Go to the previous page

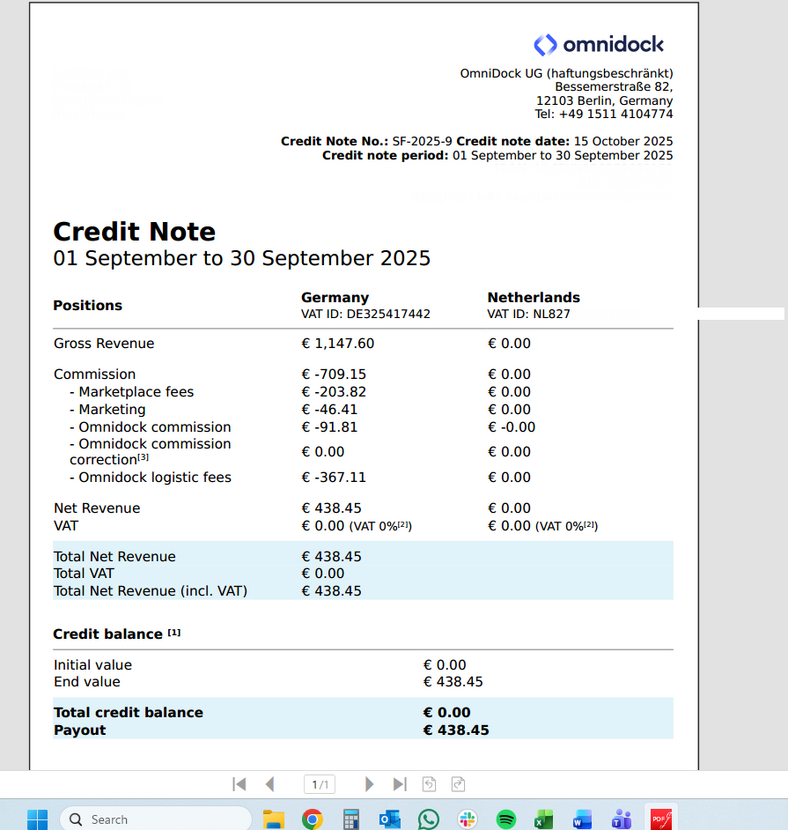point(270,785)
